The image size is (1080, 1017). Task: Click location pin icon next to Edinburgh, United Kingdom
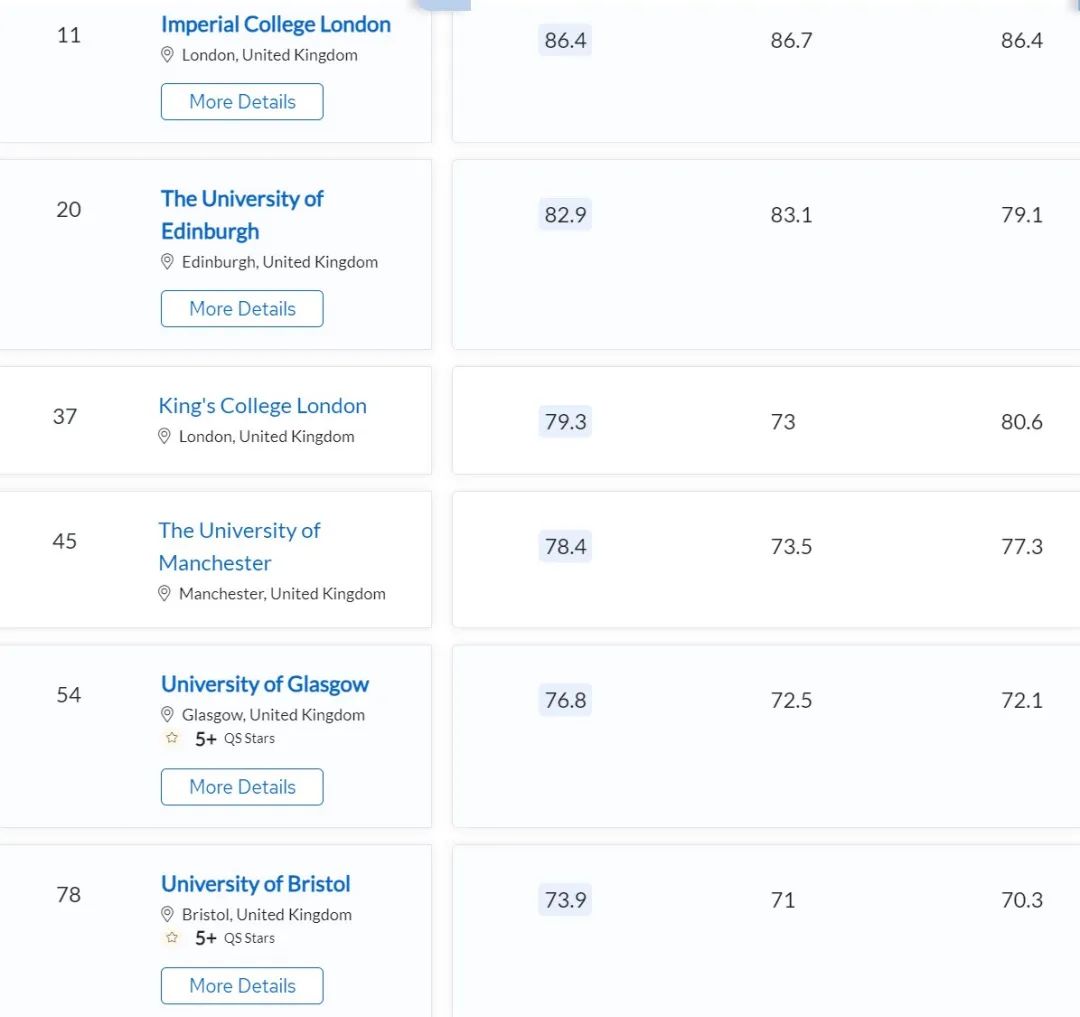tap(168, 262)
